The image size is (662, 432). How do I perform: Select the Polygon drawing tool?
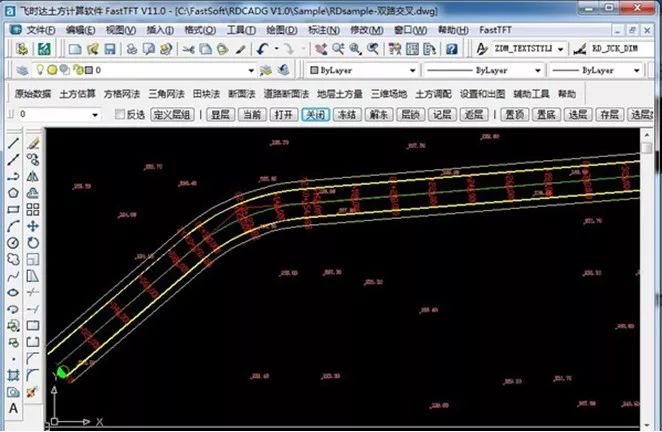(13, 192)
